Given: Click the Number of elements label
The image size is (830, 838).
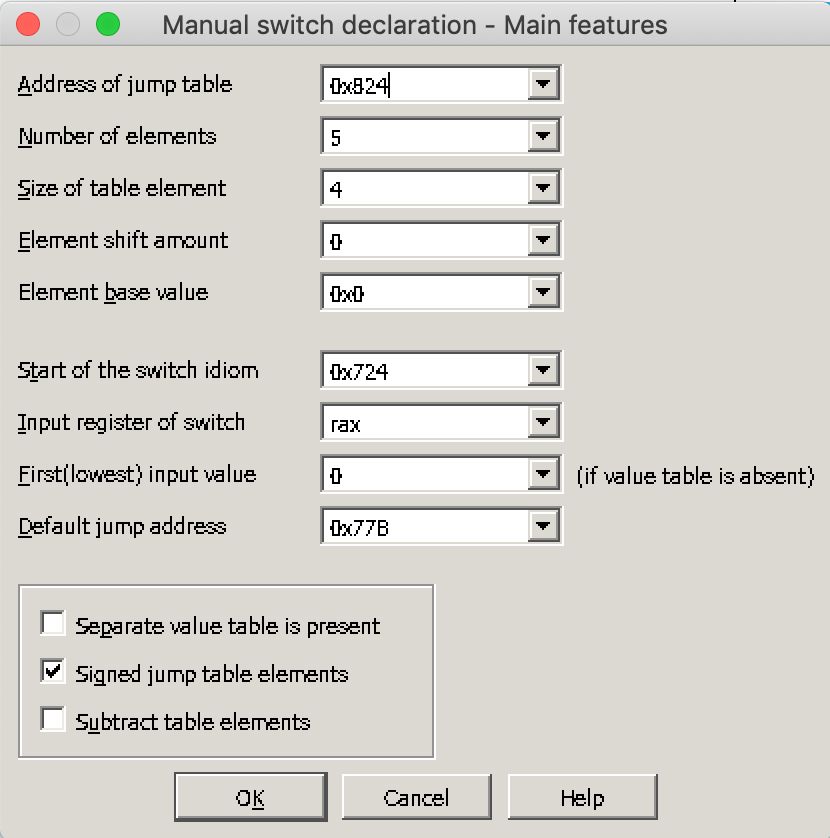Looking at the screenshot, I should click(118, 136).
